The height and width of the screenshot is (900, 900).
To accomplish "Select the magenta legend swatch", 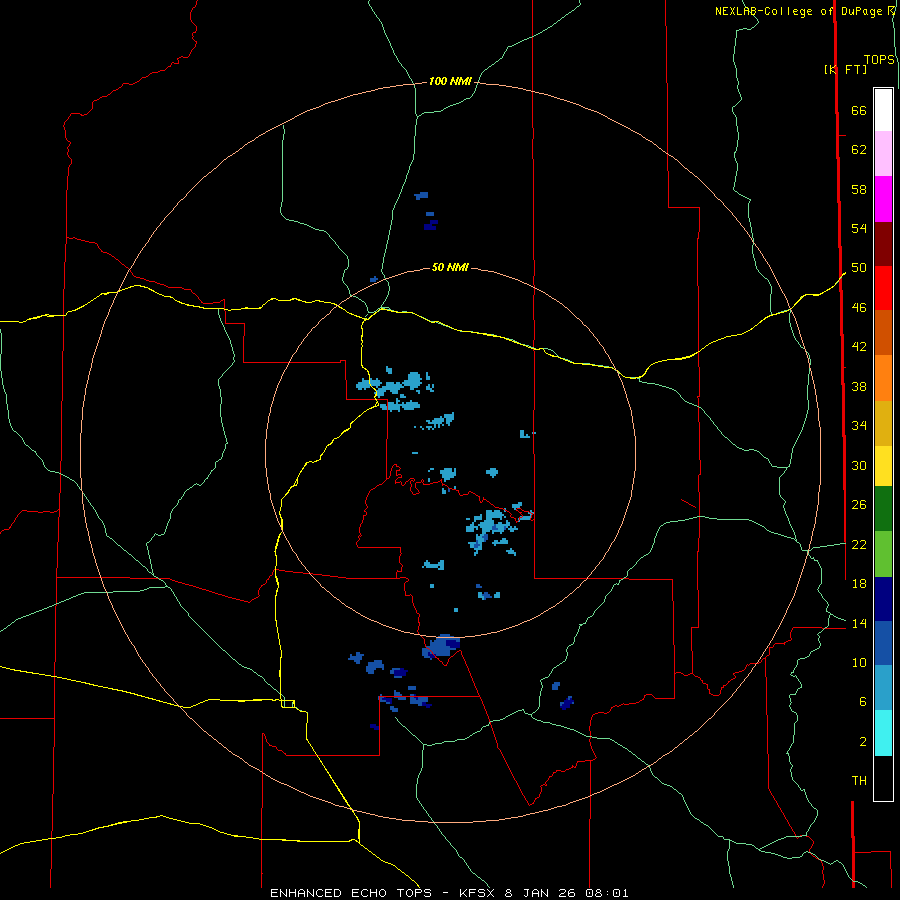I will click(883, 199).
